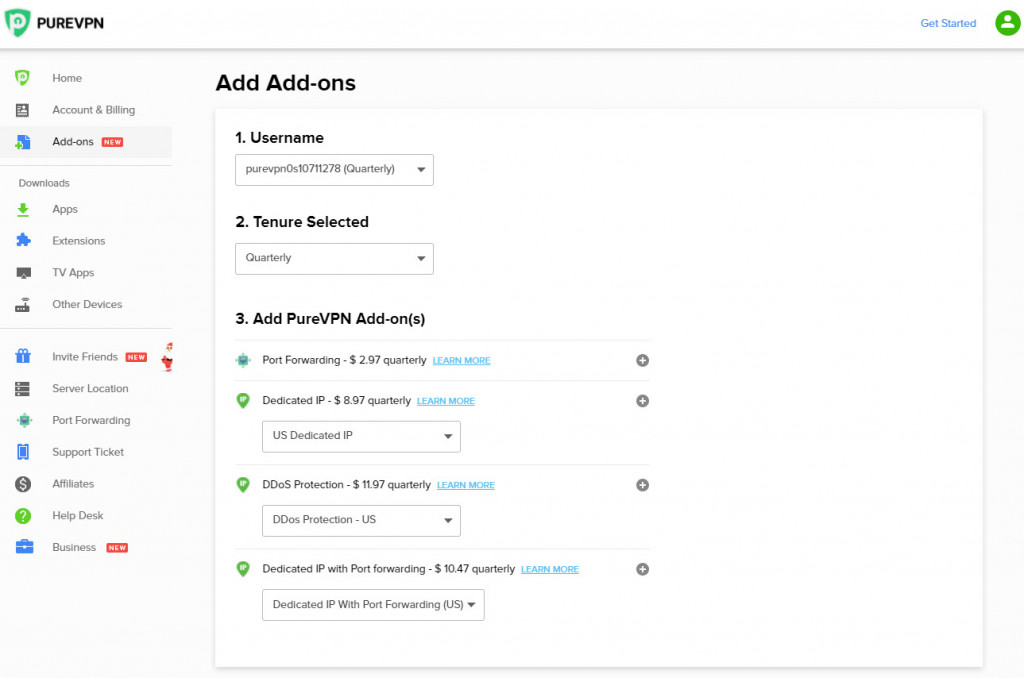Viewport: 1024px width, 678px height.
Task: Click 'DDoS Protection - $ 11.97 quarterly' text
Action: (346, 485)
